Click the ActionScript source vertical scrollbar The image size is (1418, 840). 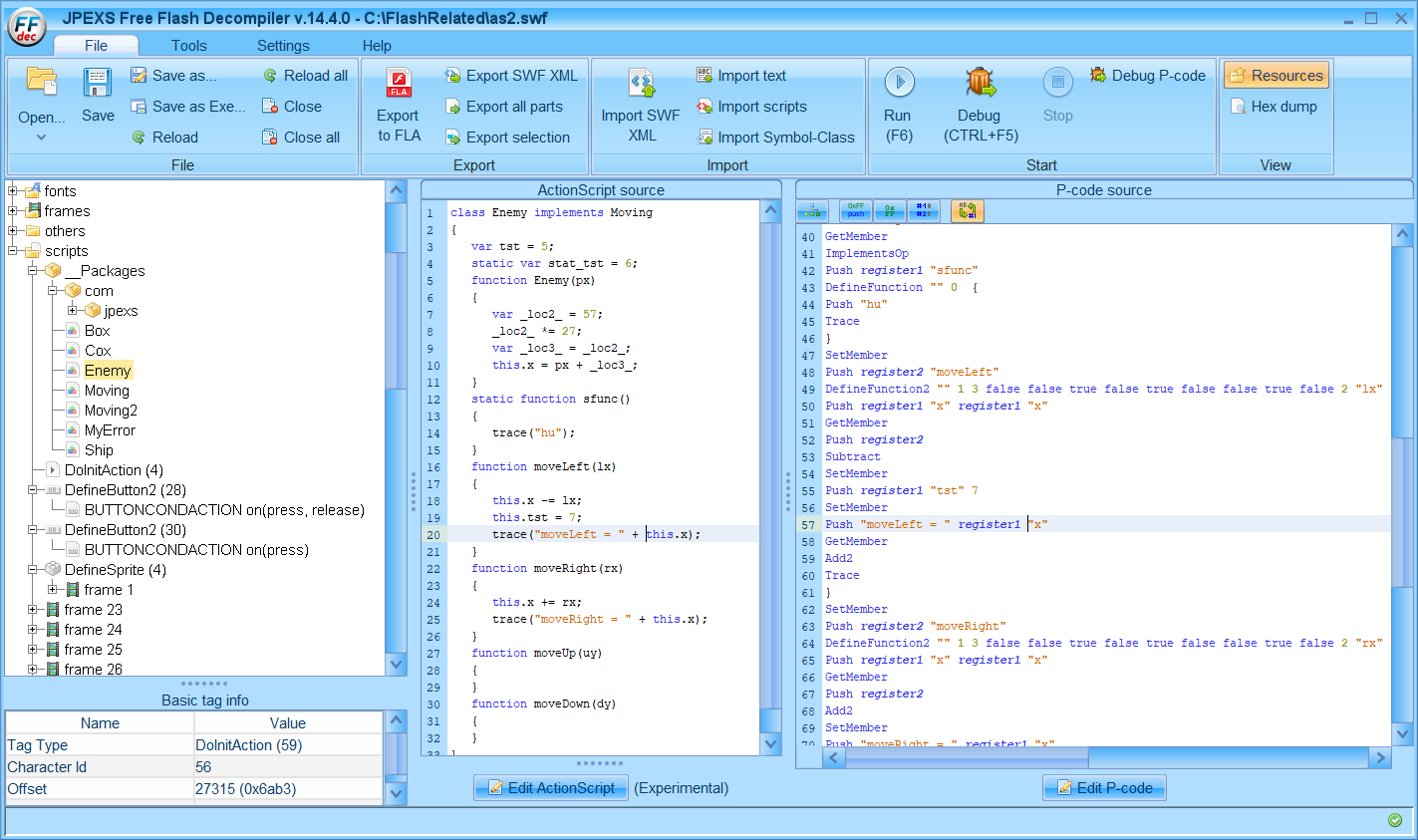coord(771,478)
